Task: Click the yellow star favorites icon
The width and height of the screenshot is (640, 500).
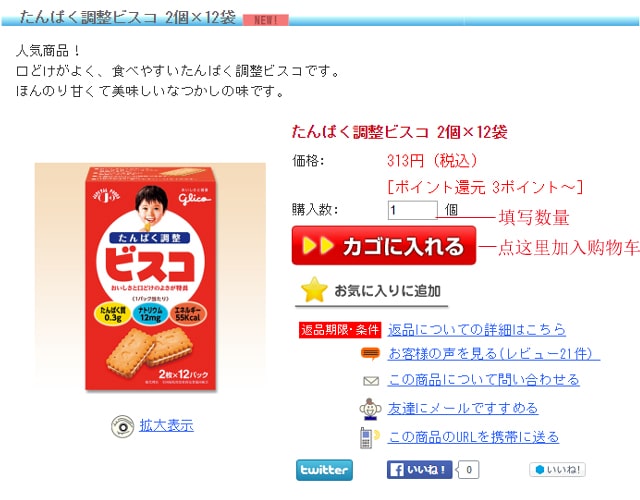Action: tap(314, 290)
